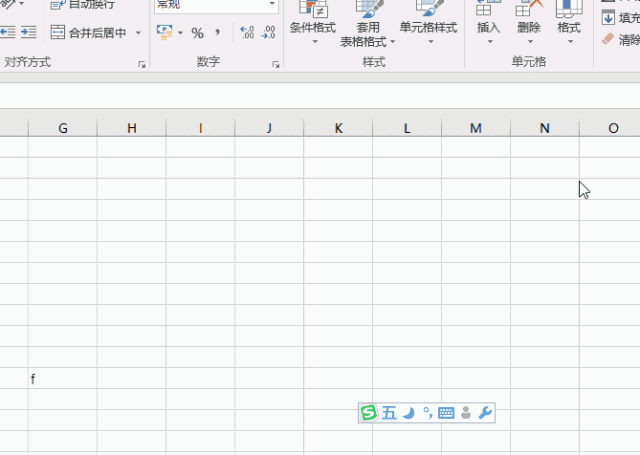Click the Increase Decimal icon
Image resolution: width=640 pixels, height=455 pixels.
(x=247, y=32)
